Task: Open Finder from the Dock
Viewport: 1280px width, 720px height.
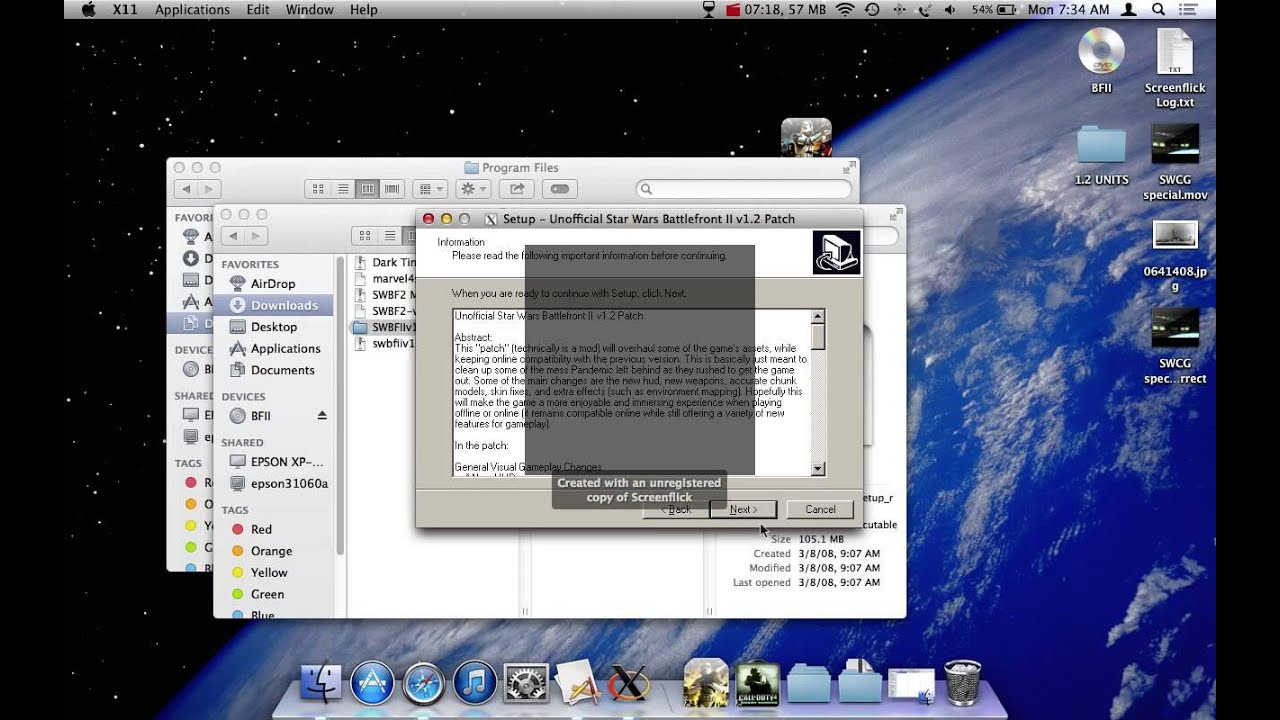Action: coord(321,684)
